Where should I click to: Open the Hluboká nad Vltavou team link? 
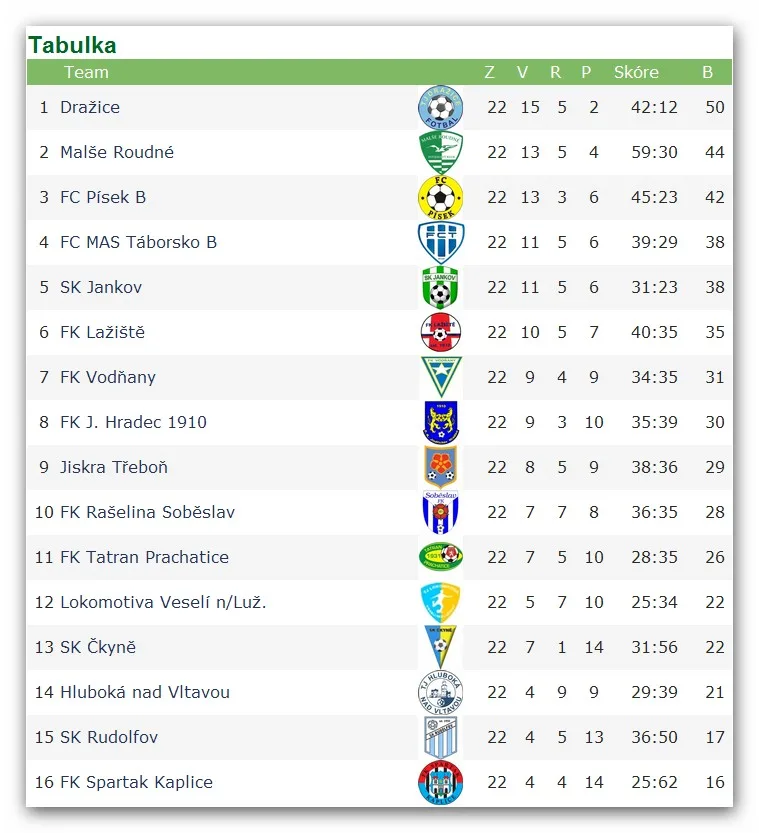pyautogui.click(x=145, y=692)
